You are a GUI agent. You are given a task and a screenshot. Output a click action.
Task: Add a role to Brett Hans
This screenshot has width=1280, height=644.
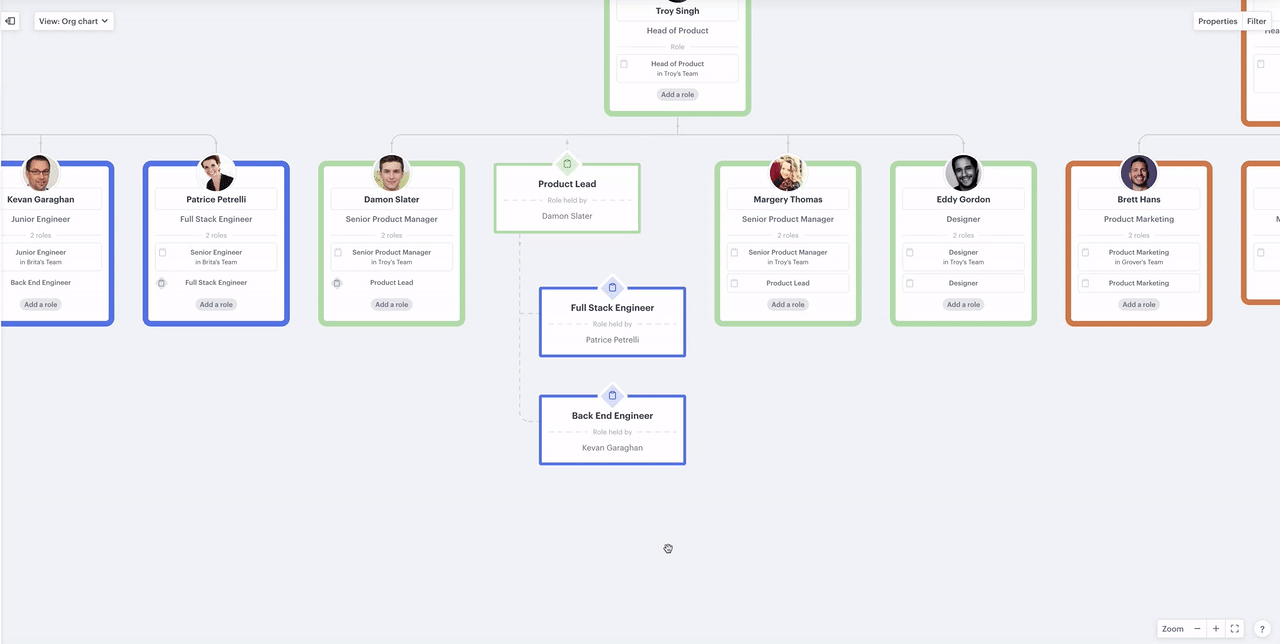[x=1138, y=304]
